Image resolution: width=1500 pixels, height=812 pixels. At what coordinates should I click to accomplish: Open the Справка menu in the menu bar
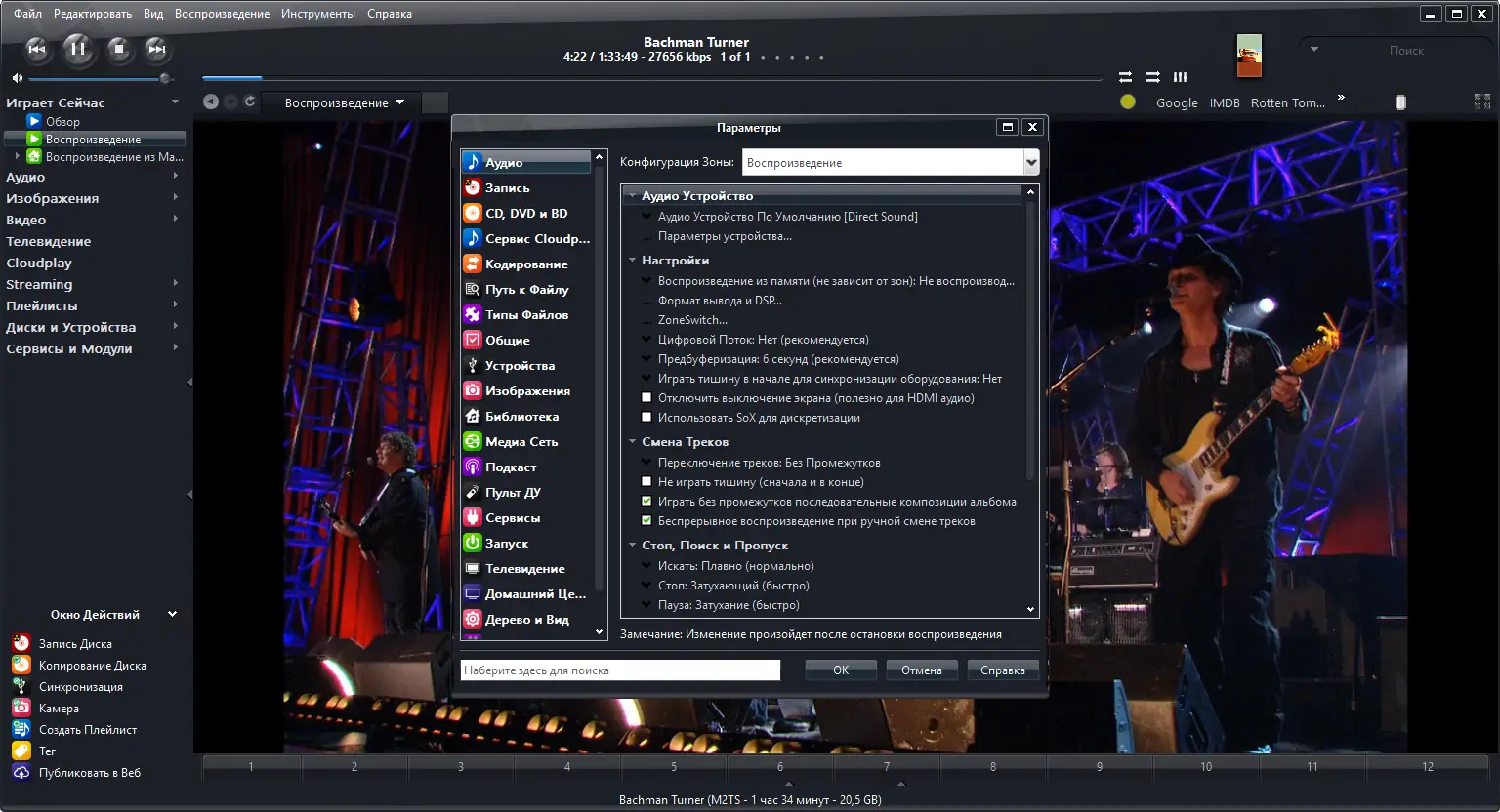coord(390,14)
